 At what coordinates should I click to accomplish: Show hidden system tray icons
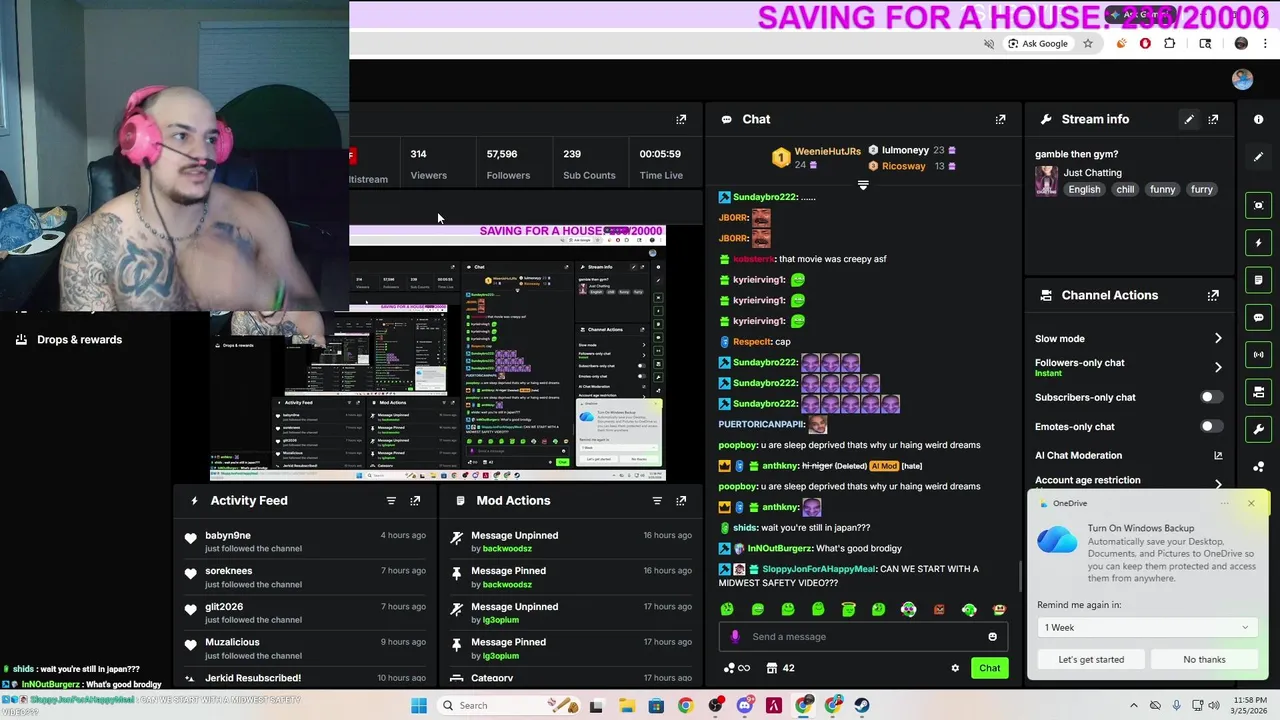[x=1133, y=705]
